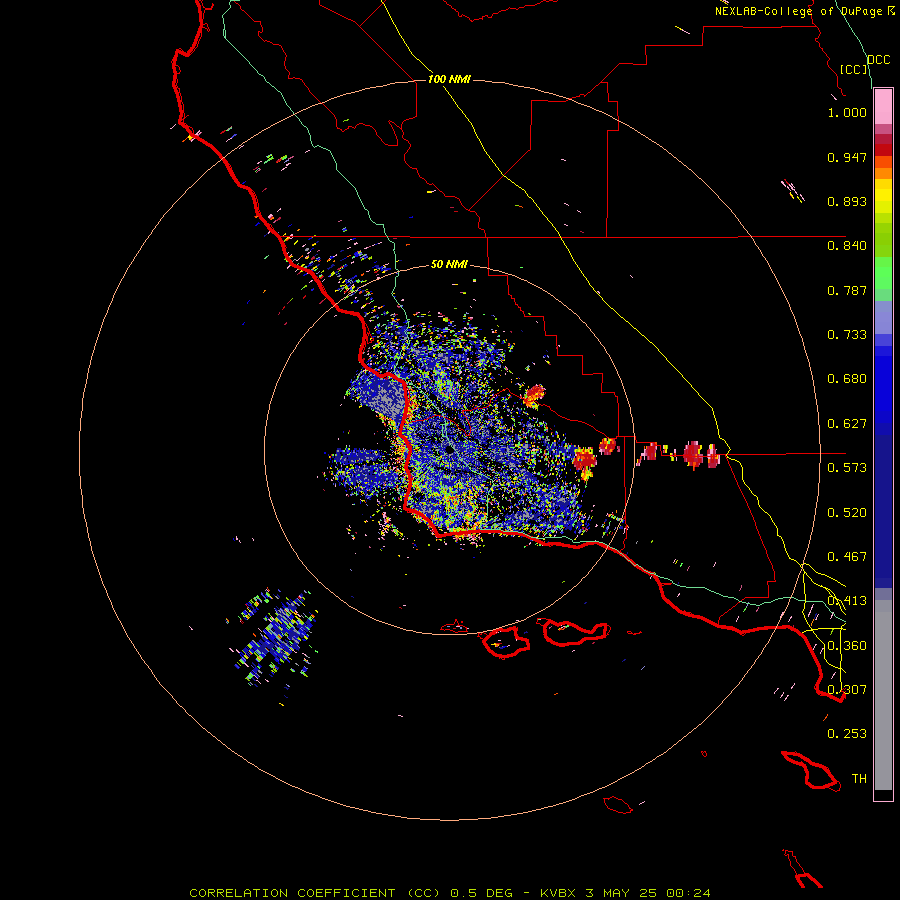Click the 00:24 timestamp
Screen dimensions: 900x900
[x=688, y=893]
